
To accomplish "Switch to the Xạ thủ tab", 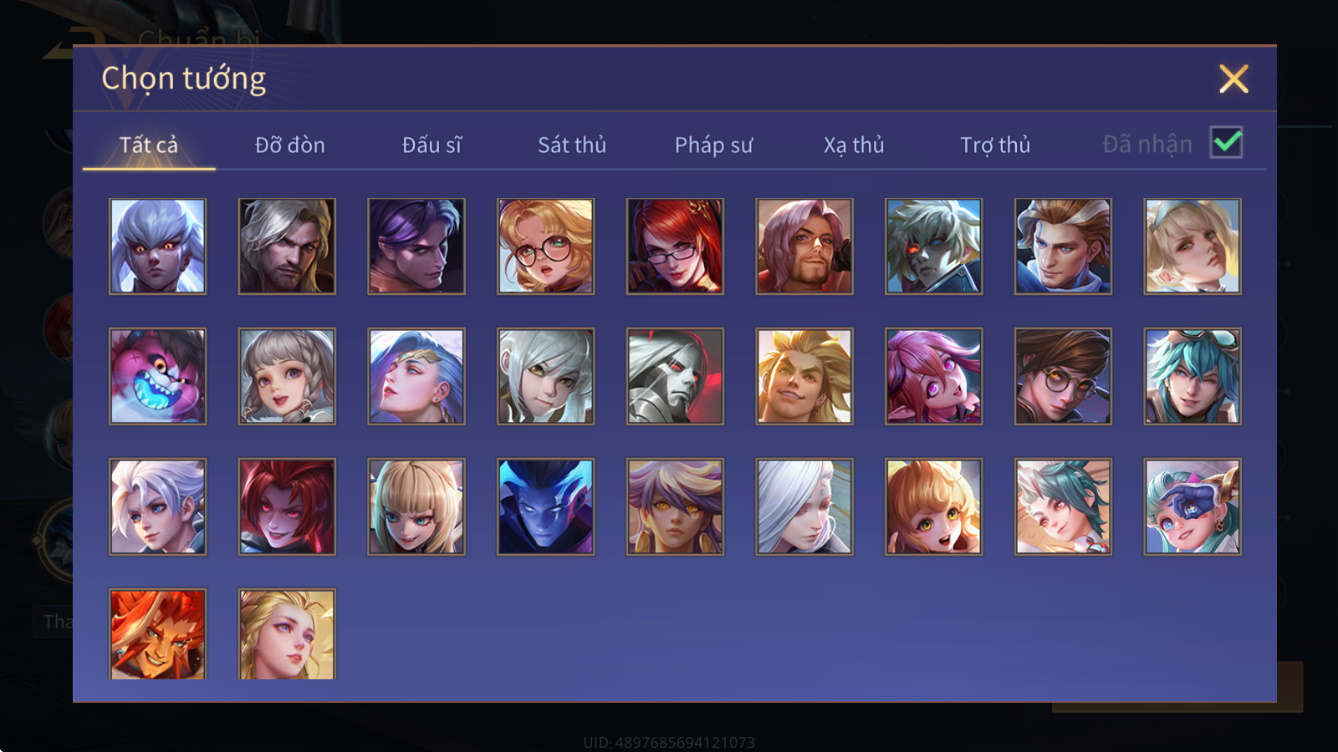I will (x=854, y=145).
